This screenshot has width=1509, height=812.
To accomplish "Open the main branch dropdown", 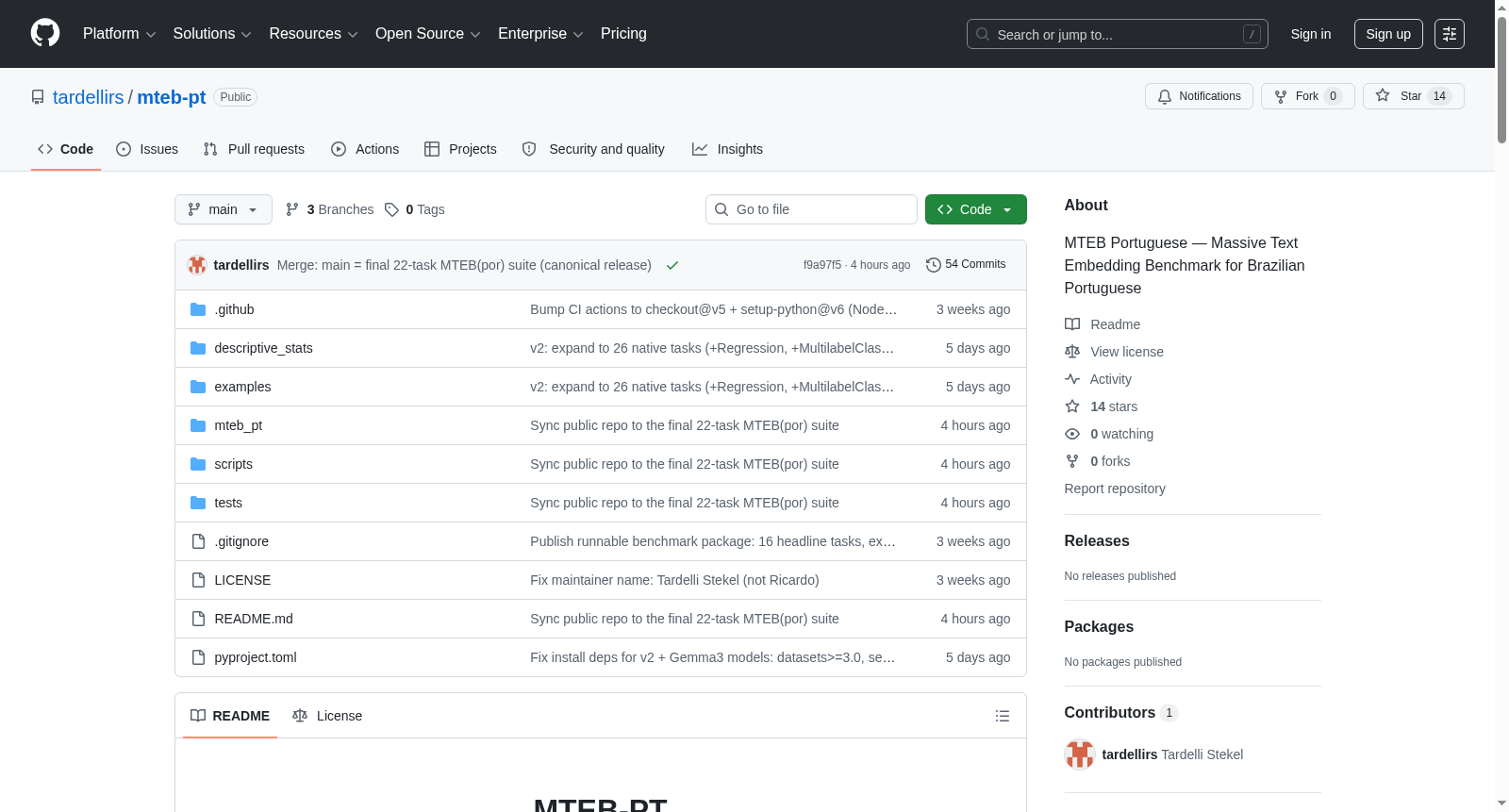I will 224,209.
